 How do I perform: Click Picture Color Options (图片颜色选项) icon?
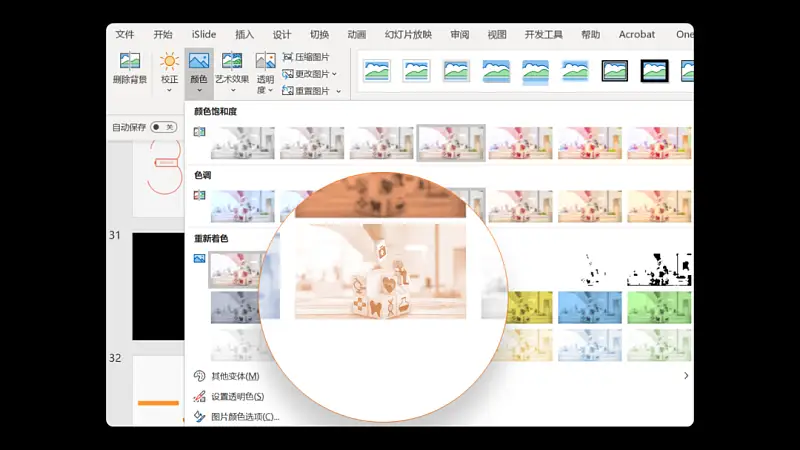point(199,417)
